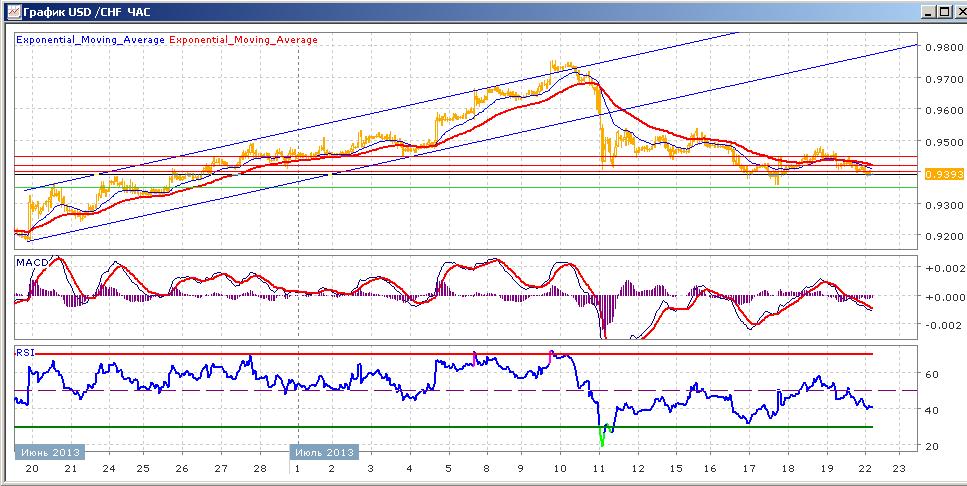Viewport: 967px width, 486px height.
Task: Minimize the USD/CHF chart window
Action: pos(929,12)
